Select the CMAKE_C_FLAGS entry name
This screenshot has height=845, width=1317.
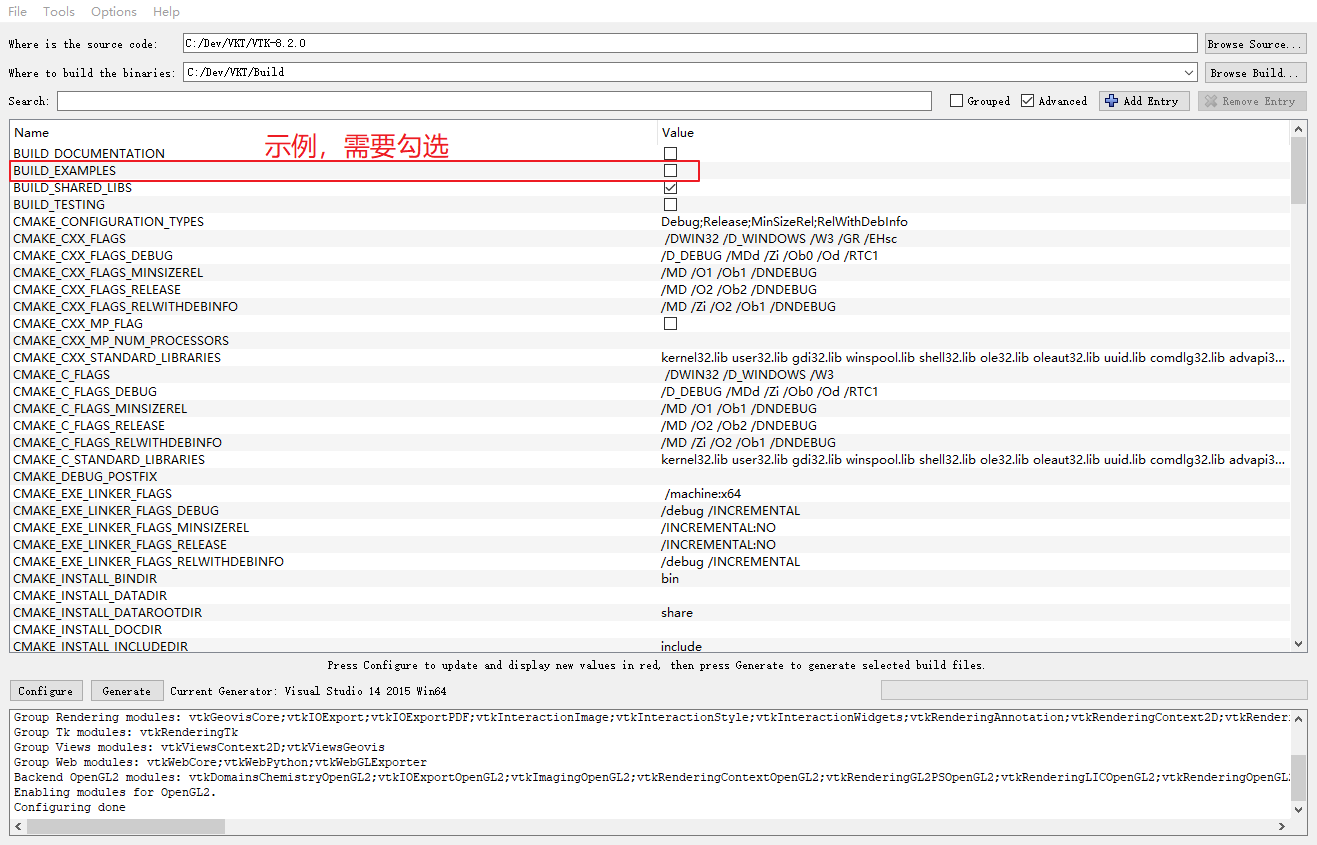coord(61,374)
